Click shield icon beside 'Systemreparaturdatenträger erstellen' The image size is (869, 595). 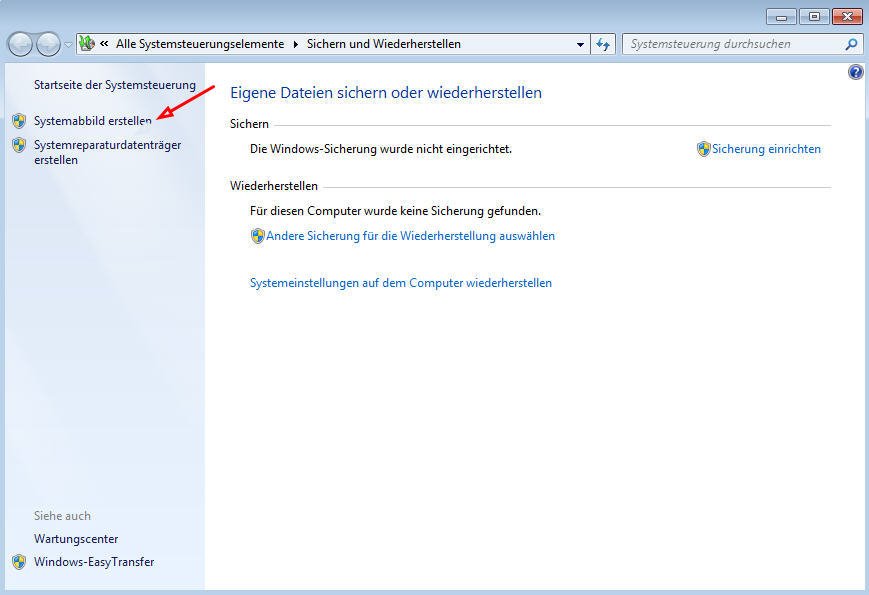tap(19, 145)
